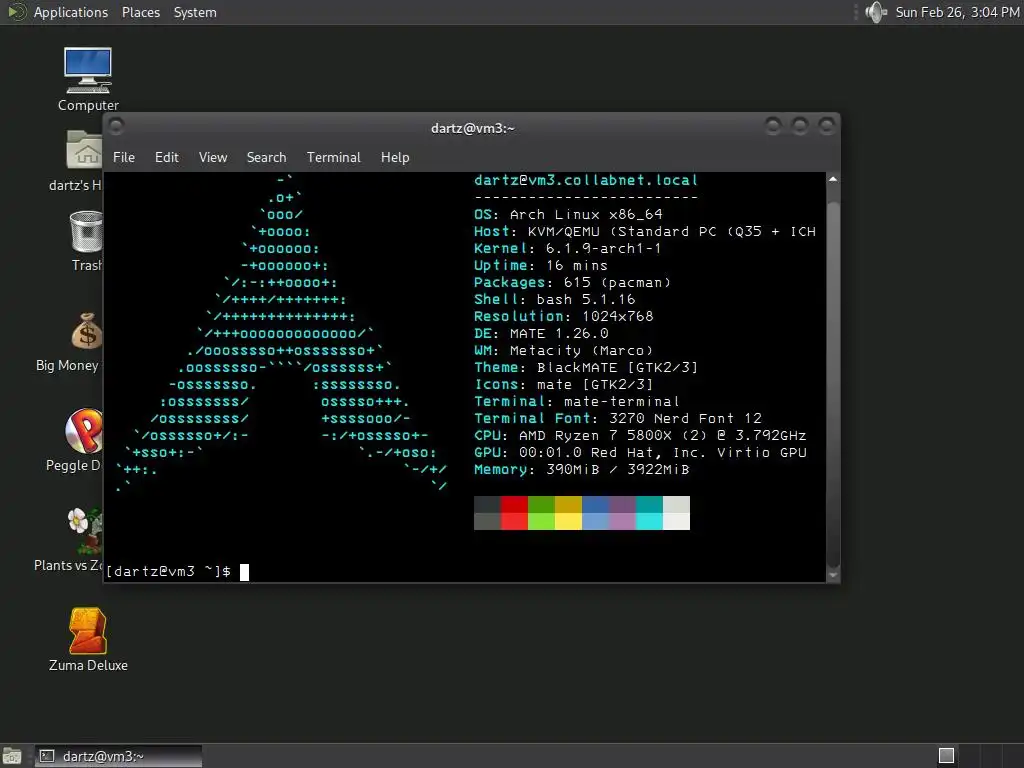
Task: Click the MATE logo icon beside Applications
Action: click(x=16, y=12)
